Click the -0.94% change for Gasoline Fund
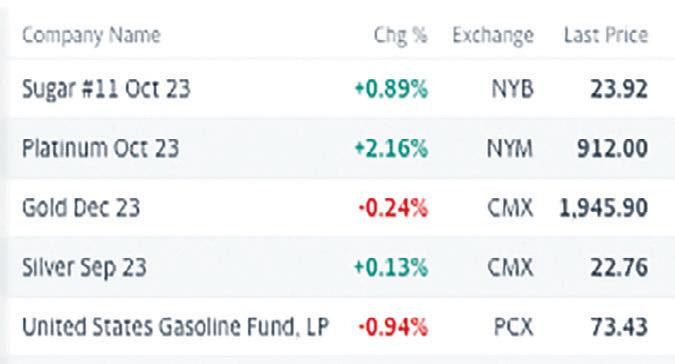Screen dimensions: 675x364 tap(393, 327)
